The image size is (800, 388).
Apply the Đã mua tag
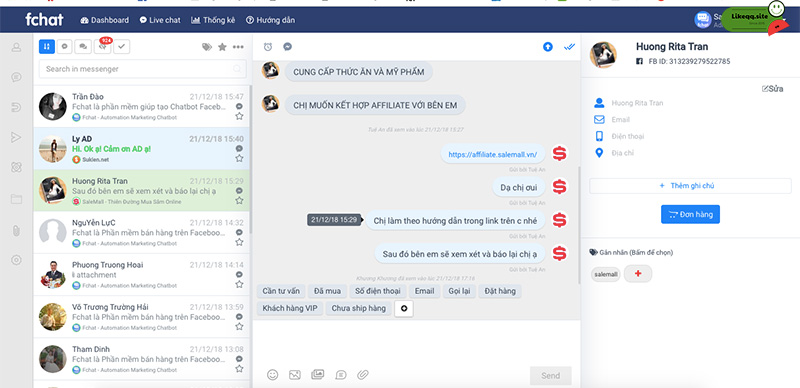pyautogui.click(x=328, y=291)
